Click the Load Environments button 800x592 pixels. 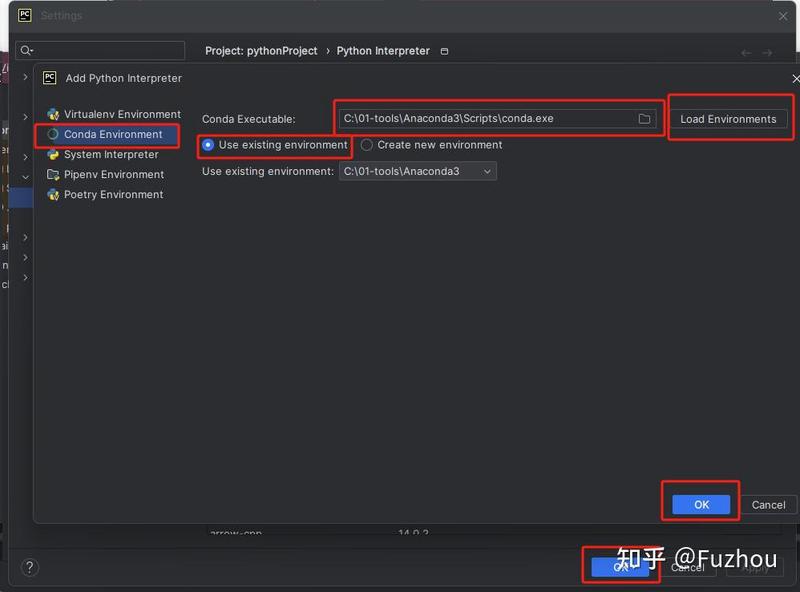pos(728,119)
